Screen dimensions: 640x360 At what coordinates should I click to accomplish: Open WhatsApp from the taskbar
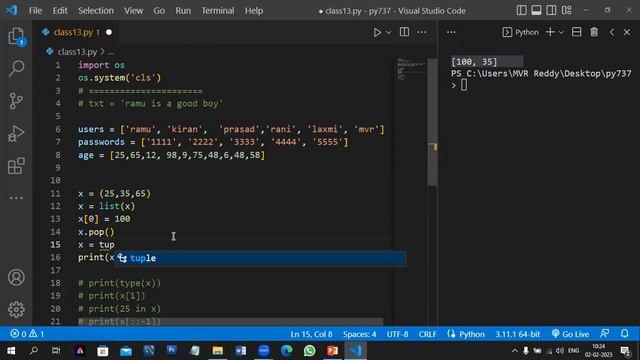pos(309,351)
